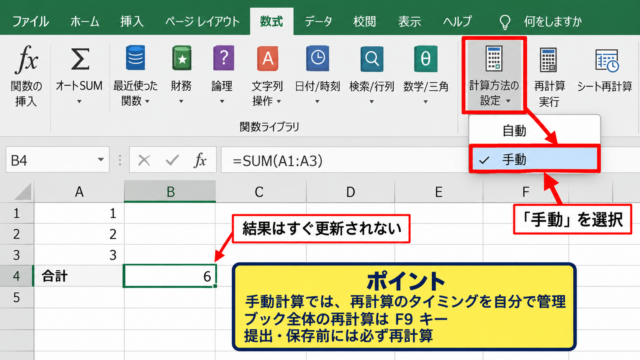Viewport: 640px width, 360px height.
Task: Expand the オートSUM dropdown arrow
Action: coord(79,101)
